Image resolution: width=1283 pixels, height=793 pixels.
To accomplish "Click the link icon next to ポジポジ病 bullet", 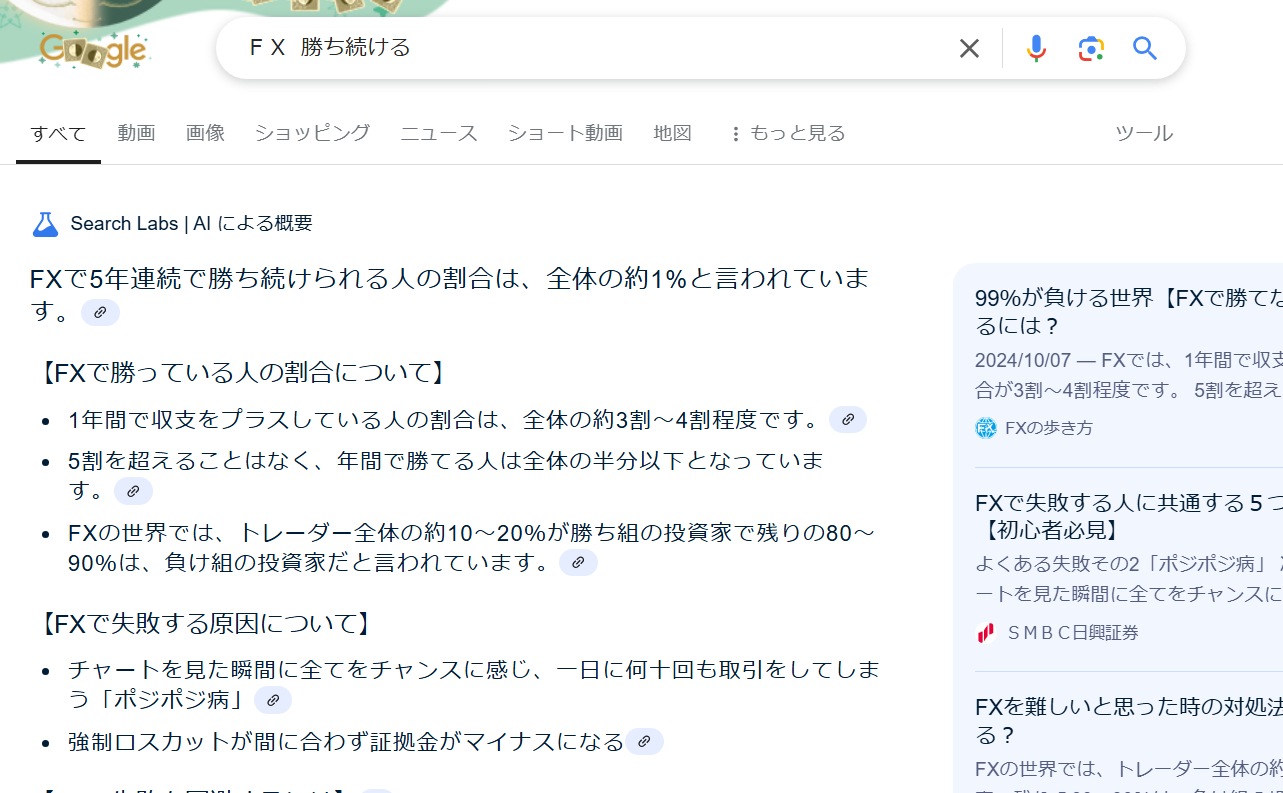I will pyautogui.click(x=272, y=700).
